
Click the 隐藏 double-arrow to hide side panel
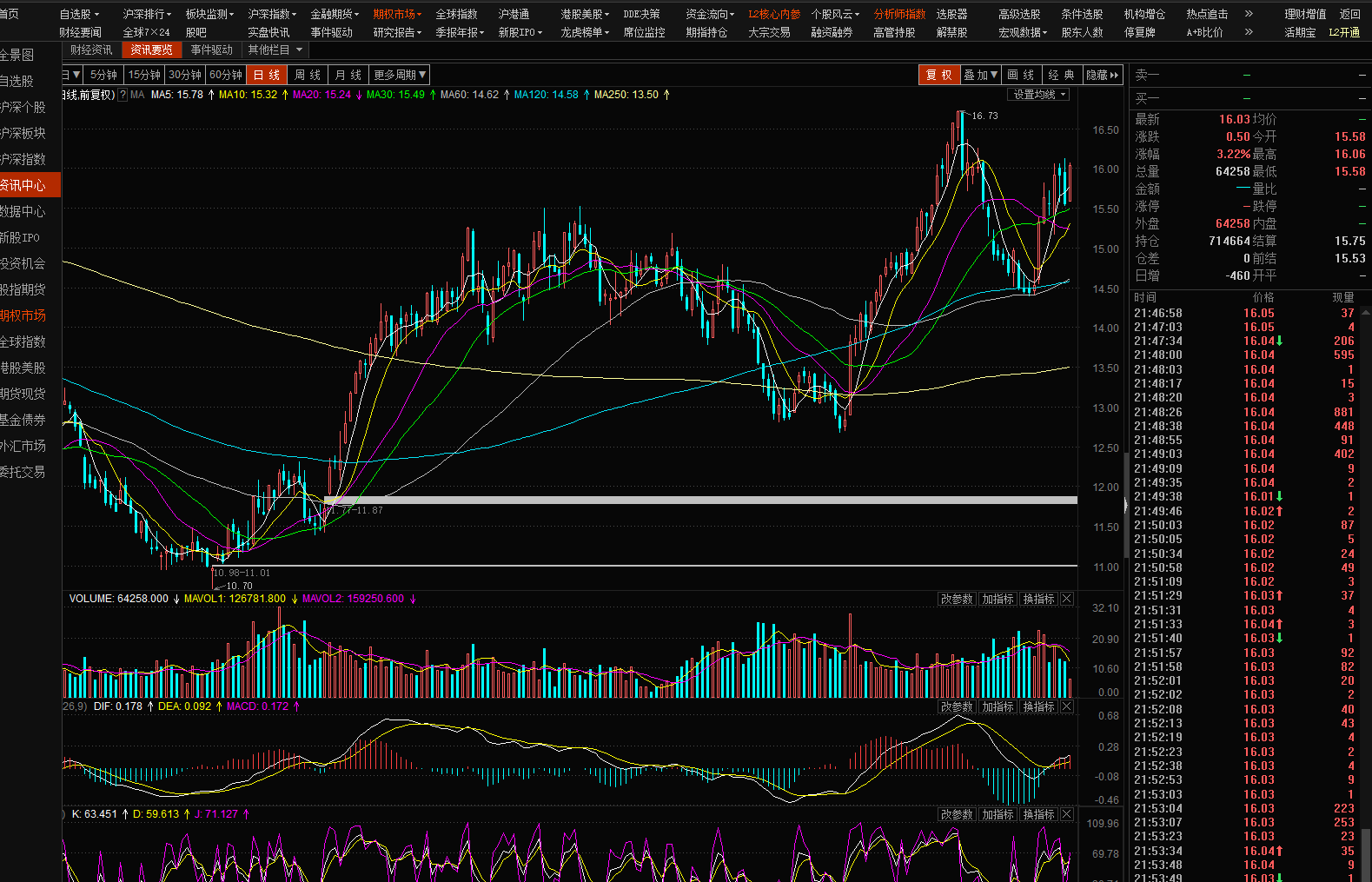click(x=1103, y=75)
